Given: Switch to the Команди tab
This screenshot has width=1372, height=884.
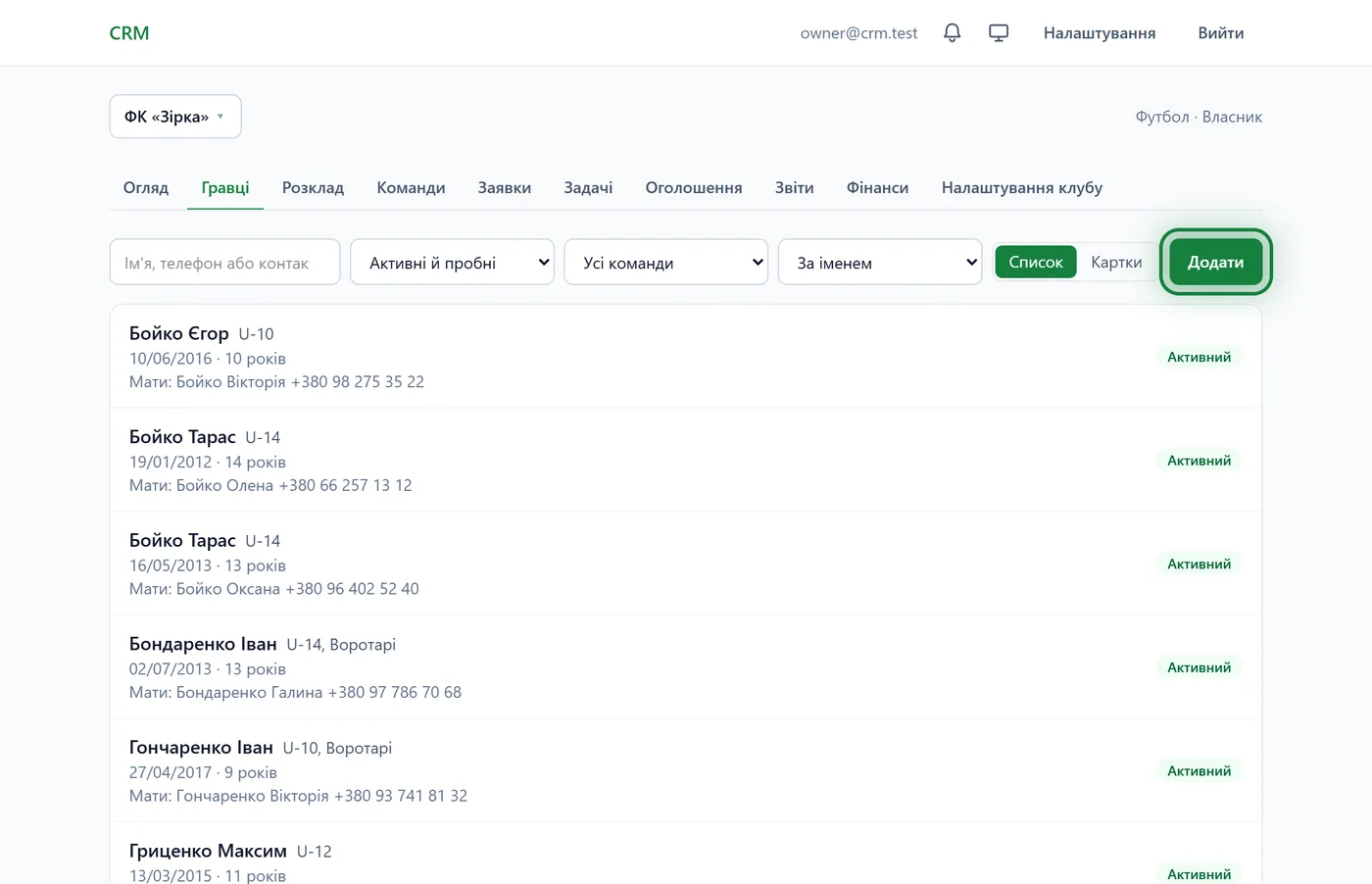Looking at the screenshot, I should pos(411,187).
